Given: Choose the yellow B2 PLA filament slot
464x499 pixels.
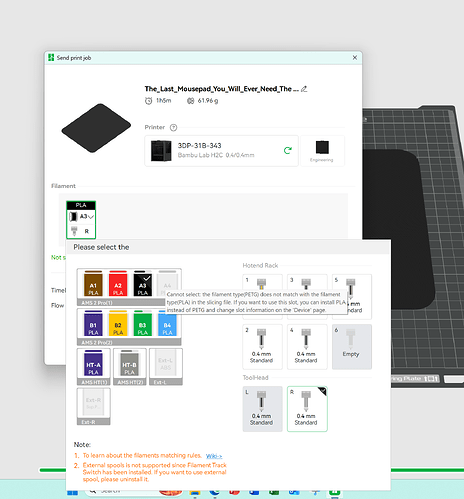Looking at the screenshot, I should [118, 323].
